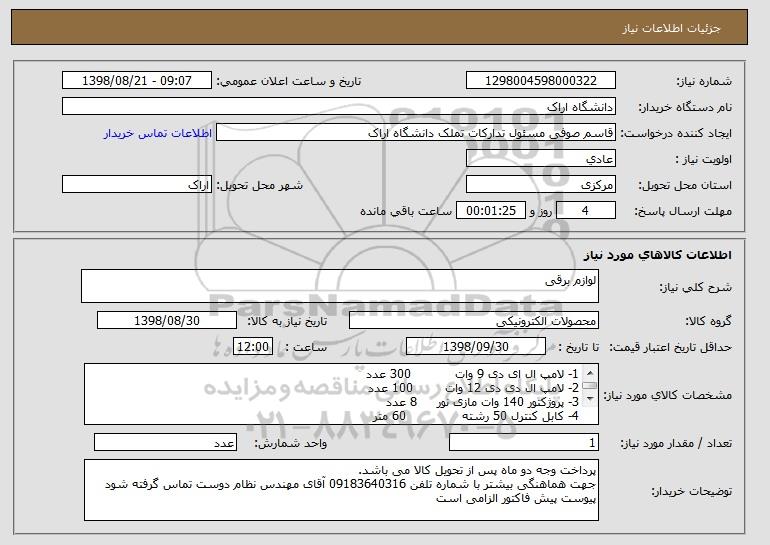
Task: Click the unit of measure field عدد
Action: (165, 442)
